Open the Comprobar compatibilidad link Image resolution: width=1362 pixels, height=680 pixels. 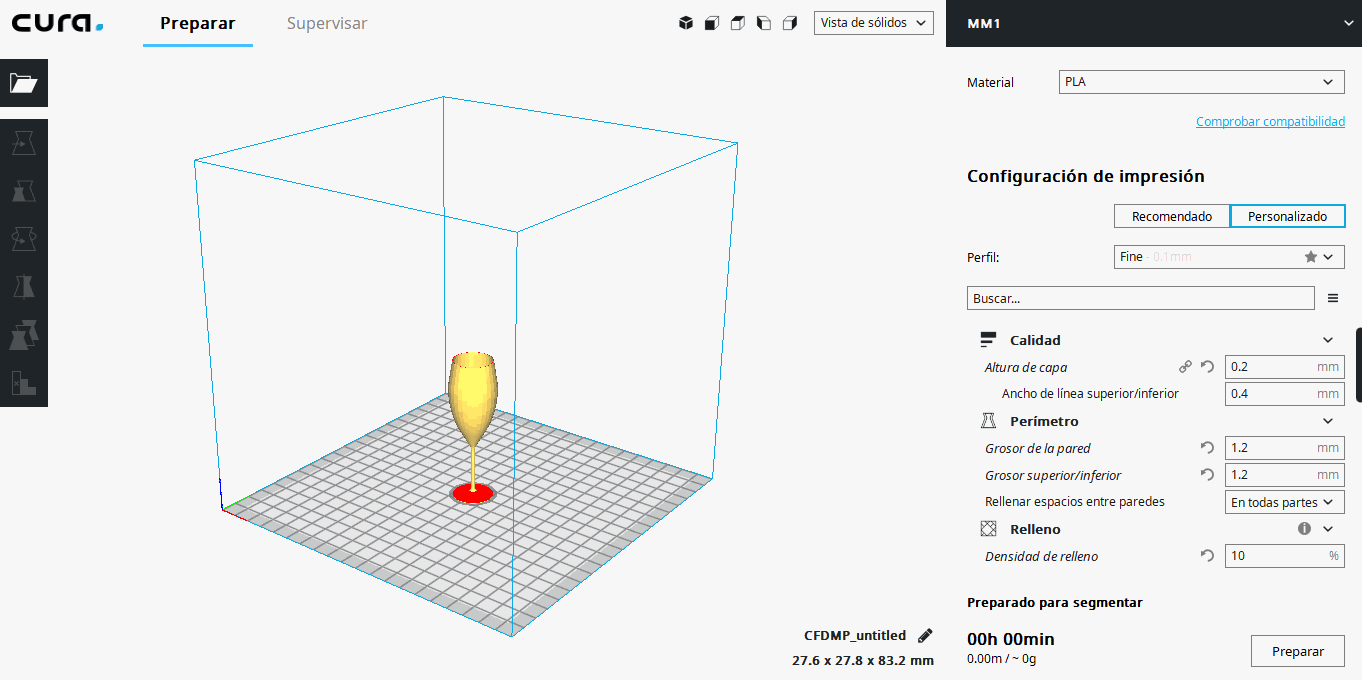pos(1270,121)
